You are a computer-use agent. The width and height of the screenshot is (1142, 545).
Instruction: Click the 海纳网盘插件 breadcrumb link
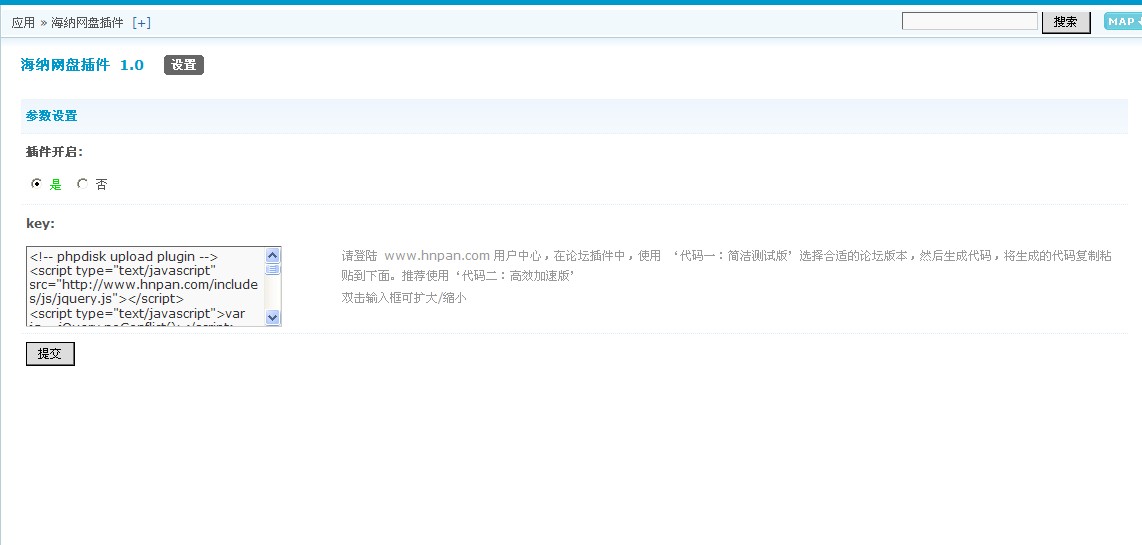point(87,23)
